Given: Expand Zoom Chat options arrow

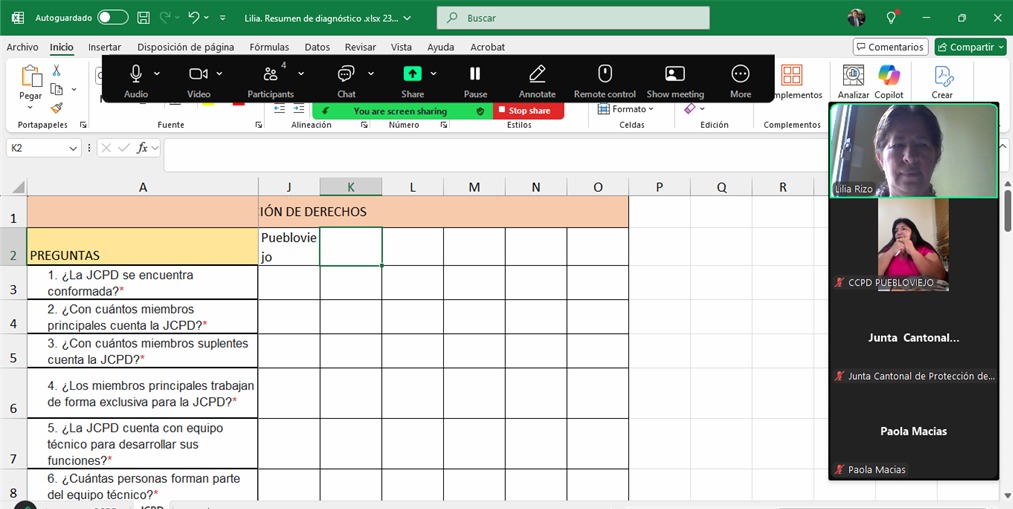Looking at the screenshot, I should [371, 73].
